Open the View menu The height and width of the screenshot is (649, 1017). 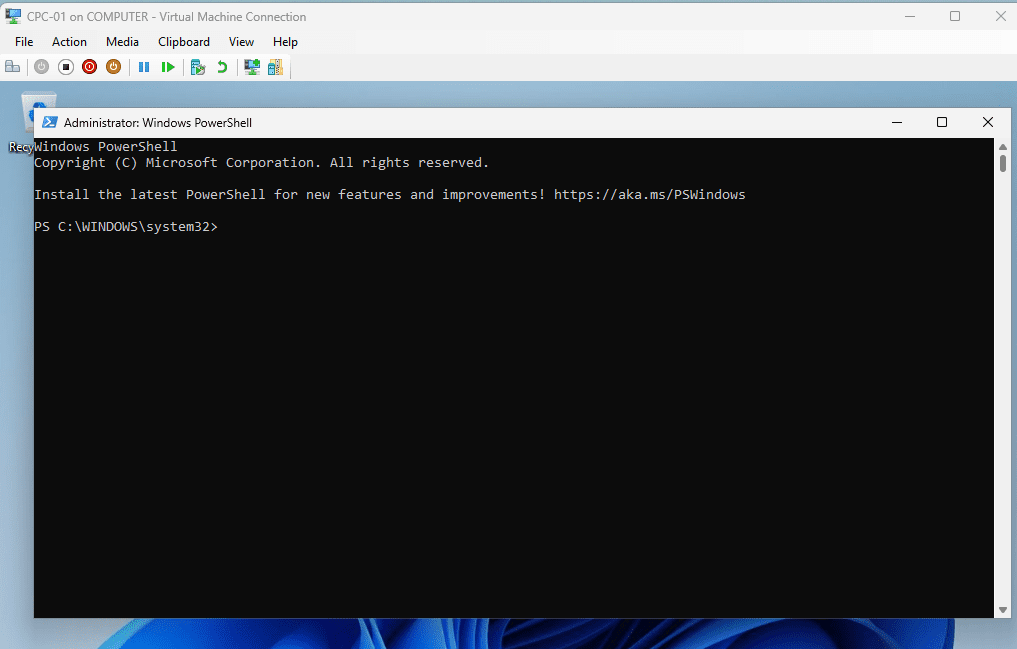(x=241, y=41)
